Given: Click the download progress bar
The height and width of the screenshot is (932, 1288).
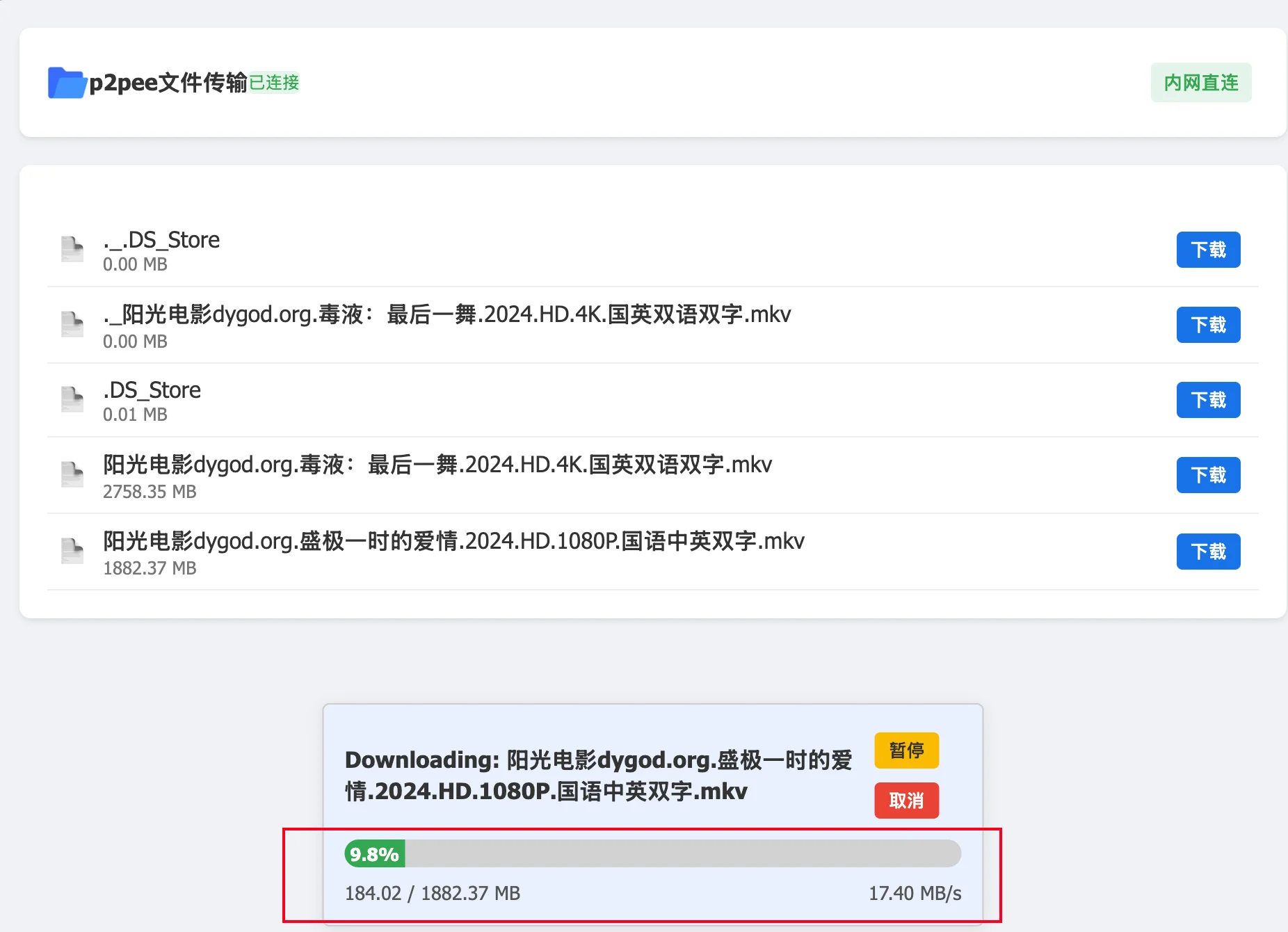Looking at the screenshot, I should coord(653,853).
